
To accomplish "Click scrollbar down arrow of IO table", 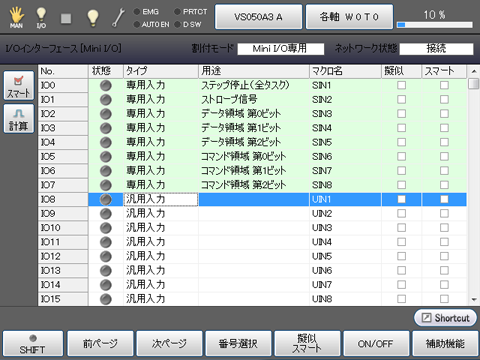I will (x=474, y=300).
